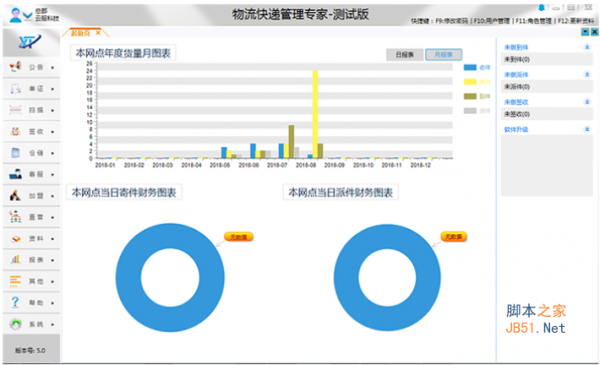This screenshot has height=365, width=600.
Task: Open the 软件升级 link
Action: (516, 129)
